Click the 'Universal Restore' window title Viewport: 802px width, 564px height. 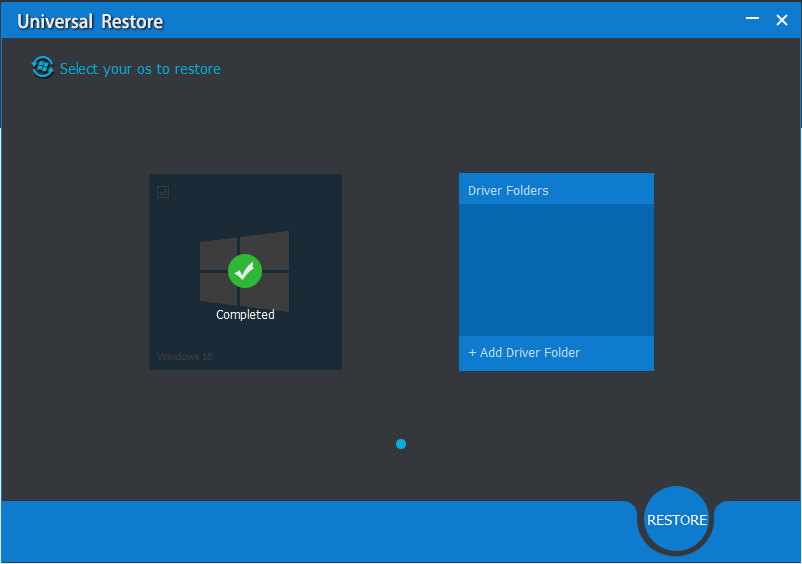90,21
